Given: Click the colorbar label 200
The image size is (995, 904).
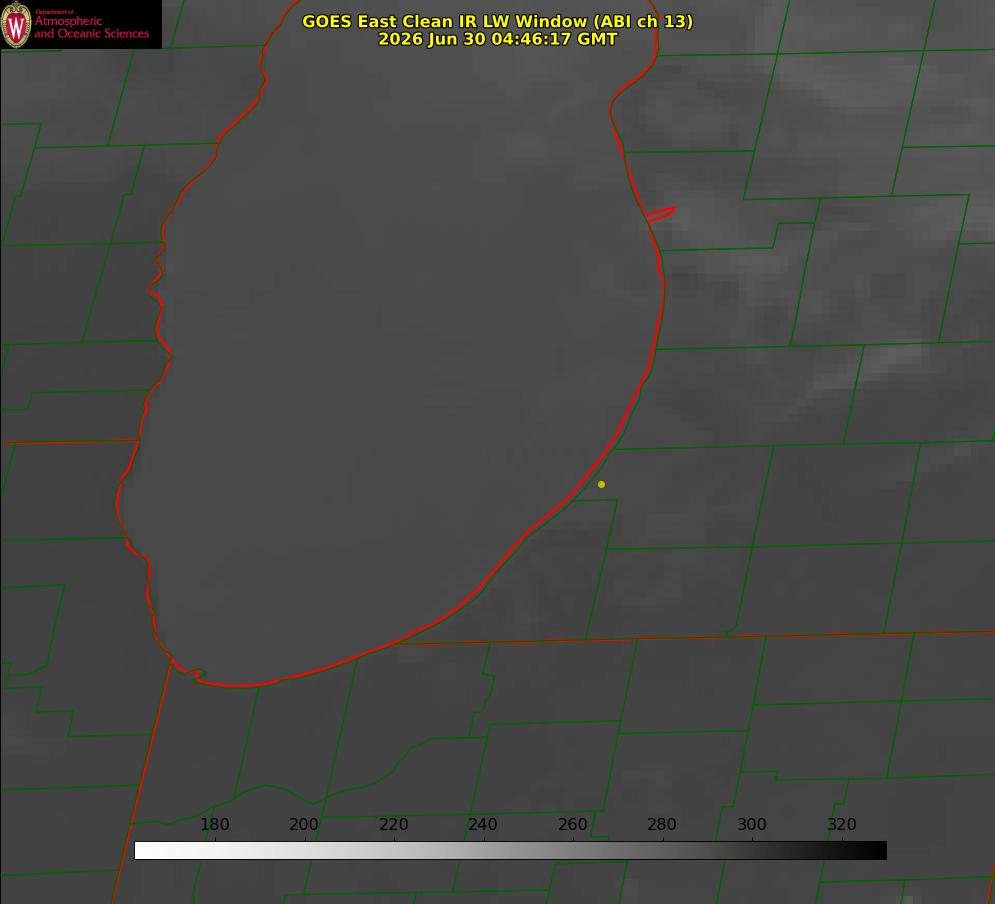Looking at the screenshot, I should 303,824.
